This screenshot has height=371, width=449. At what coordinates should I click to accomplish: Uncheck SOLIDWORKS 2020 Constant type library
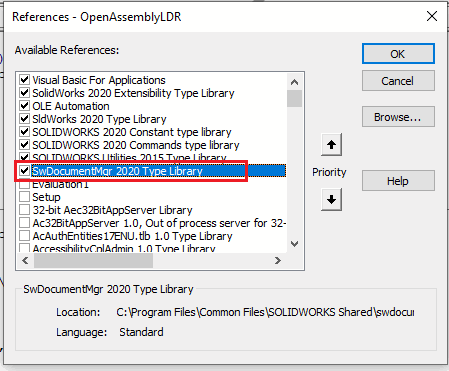point(24,132)
